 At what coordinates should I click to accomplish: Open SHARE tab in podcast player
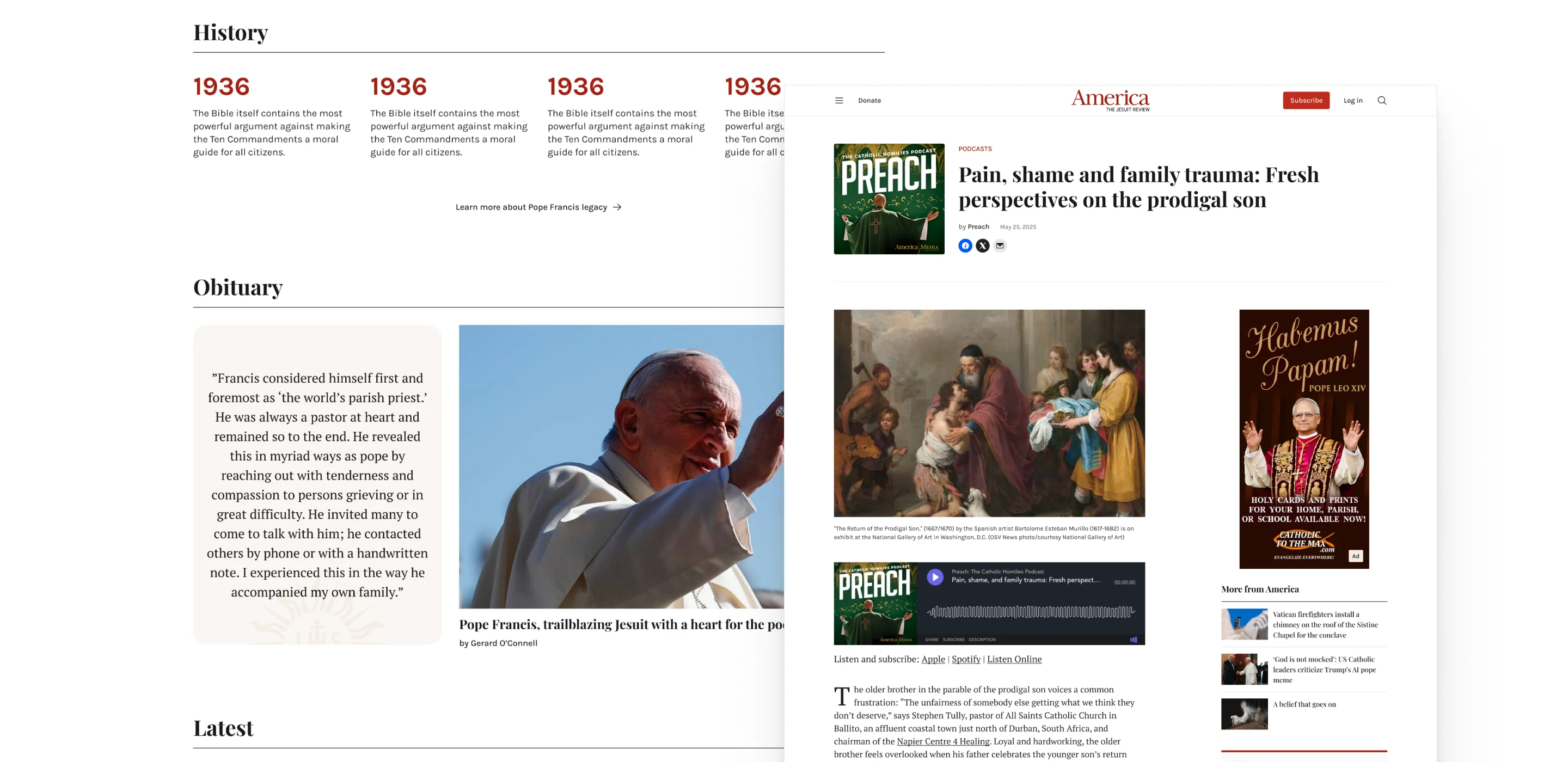coord(932,640)
